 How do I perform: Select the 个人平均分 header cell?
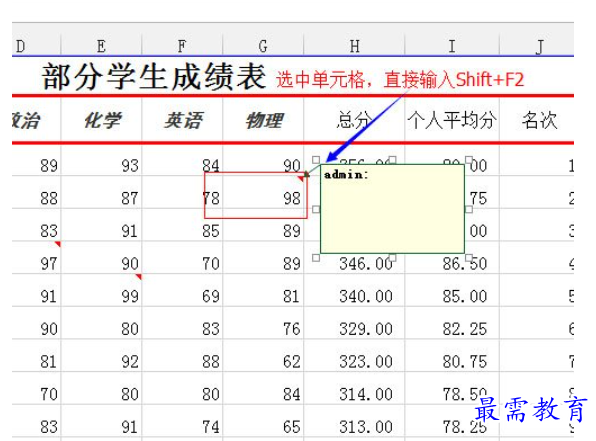(452, 120)
